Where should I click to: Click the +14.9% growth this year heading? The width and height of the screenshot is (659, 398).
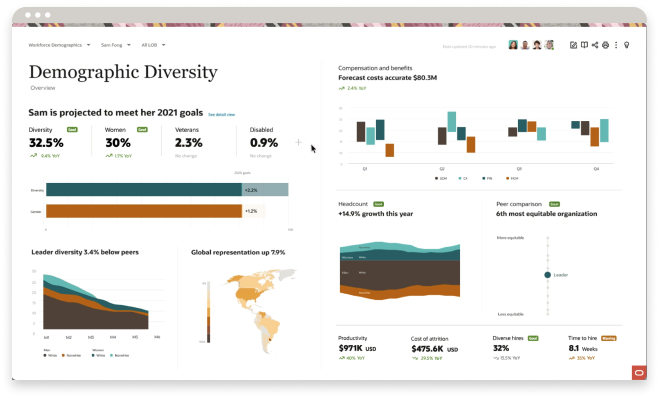click(x=375, y=214)
